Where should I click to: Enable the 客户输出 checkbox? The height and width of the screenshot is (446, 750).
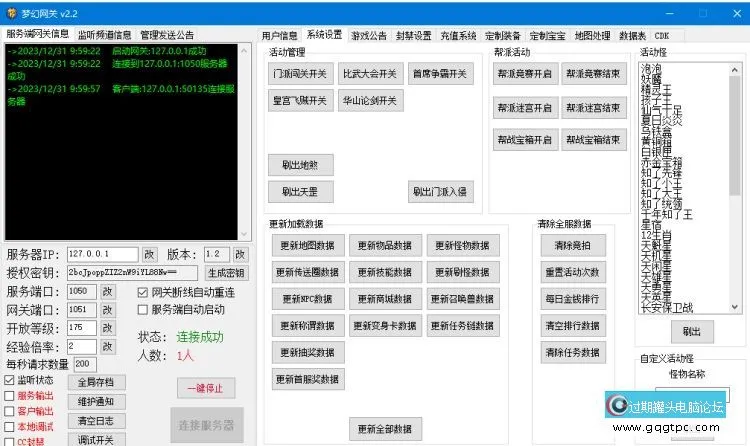tap(9, 411)
